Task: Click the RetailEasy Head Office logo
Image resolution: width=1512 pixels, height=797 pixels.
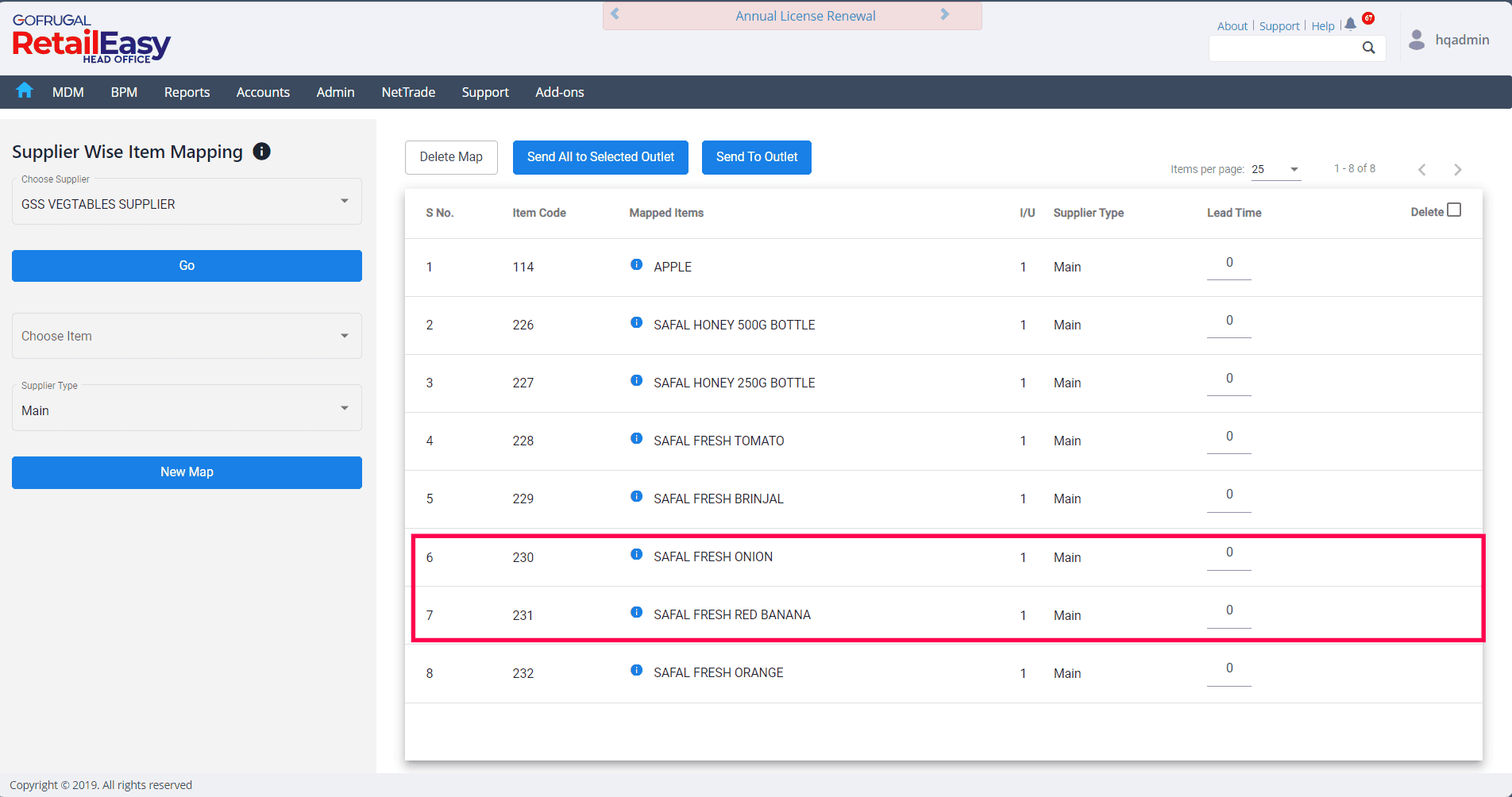Action: [91, 39]
